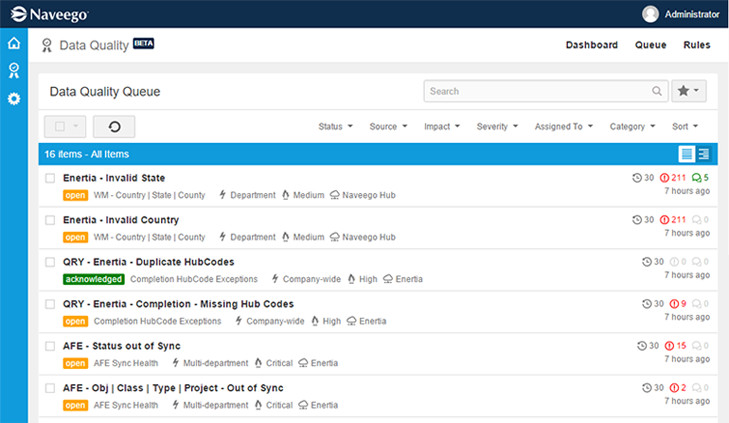The width and height of the screenshot is (729, 423).
Task: Click 'Critical' severity on Status out of Sync row
Action: pyautogui.click(x=279, y=363)
